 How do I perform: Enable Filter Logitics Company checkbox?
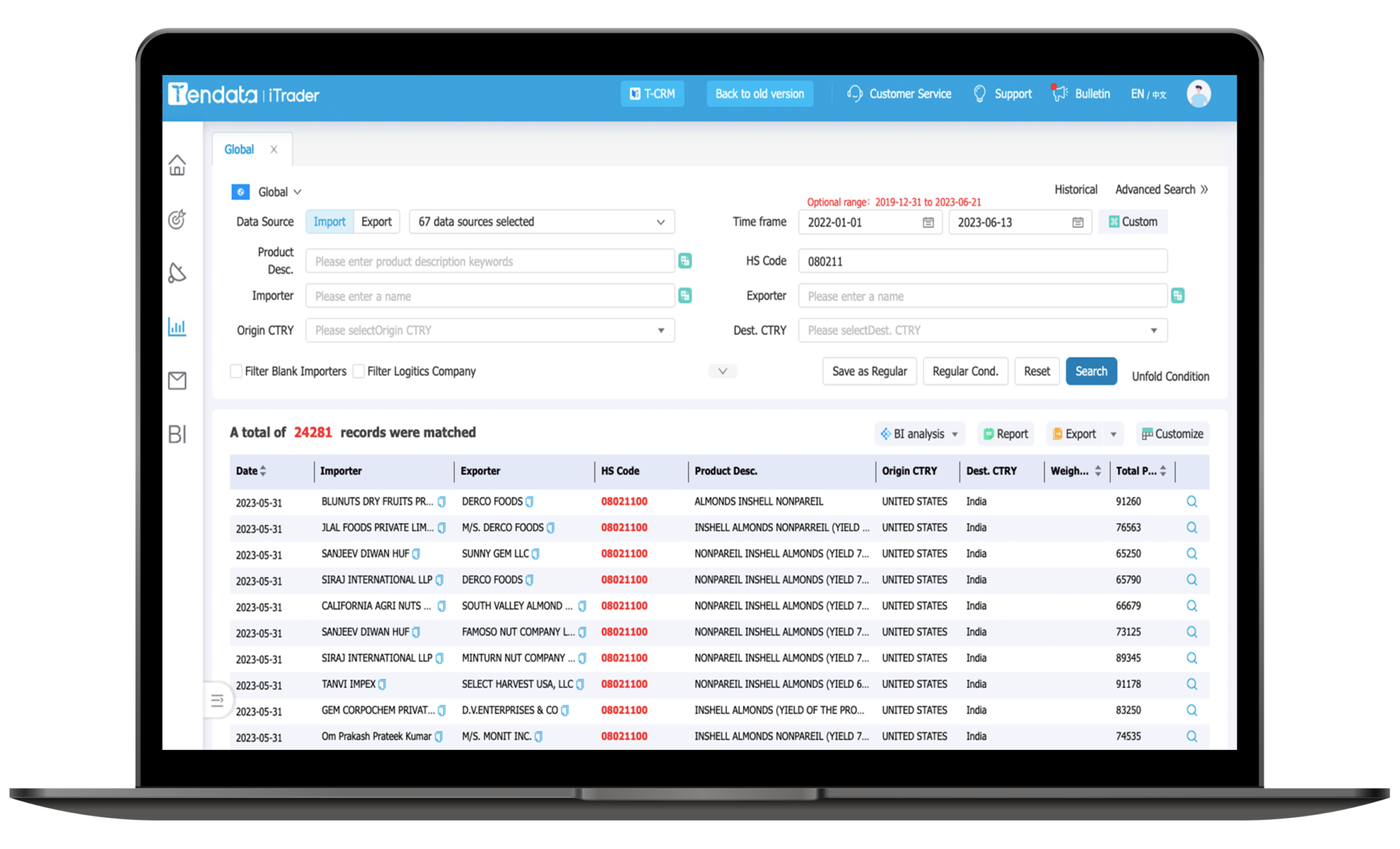[359, 371]
